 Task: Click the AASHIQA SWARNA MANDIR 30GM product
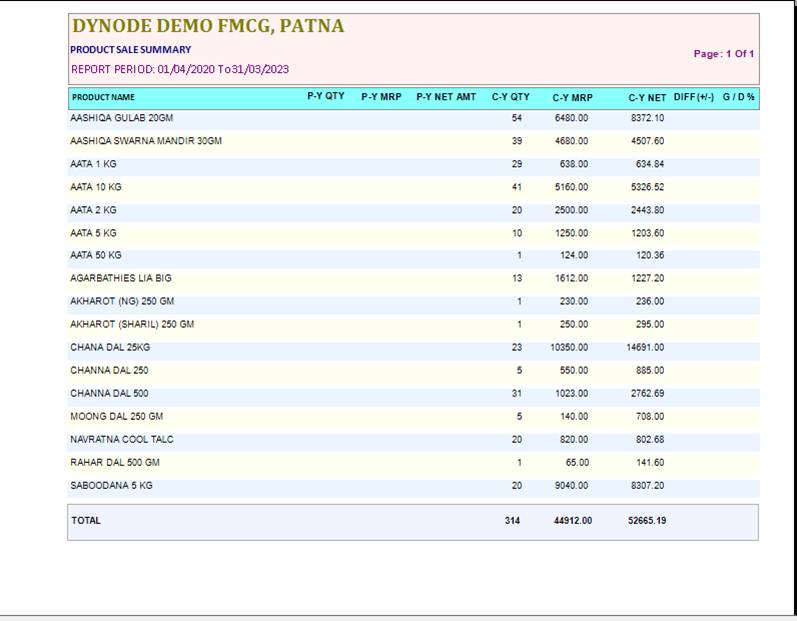tap(146, 141)
